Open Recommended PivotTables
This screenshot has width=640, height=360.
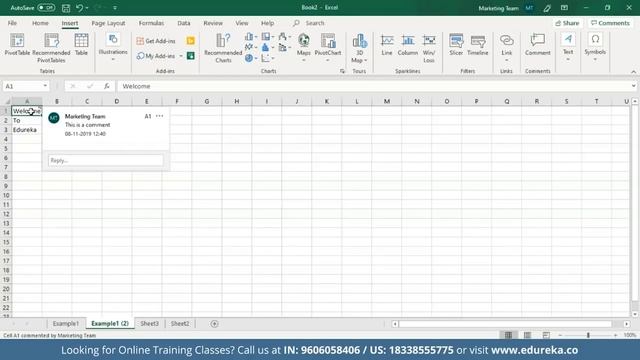[51, 48]
